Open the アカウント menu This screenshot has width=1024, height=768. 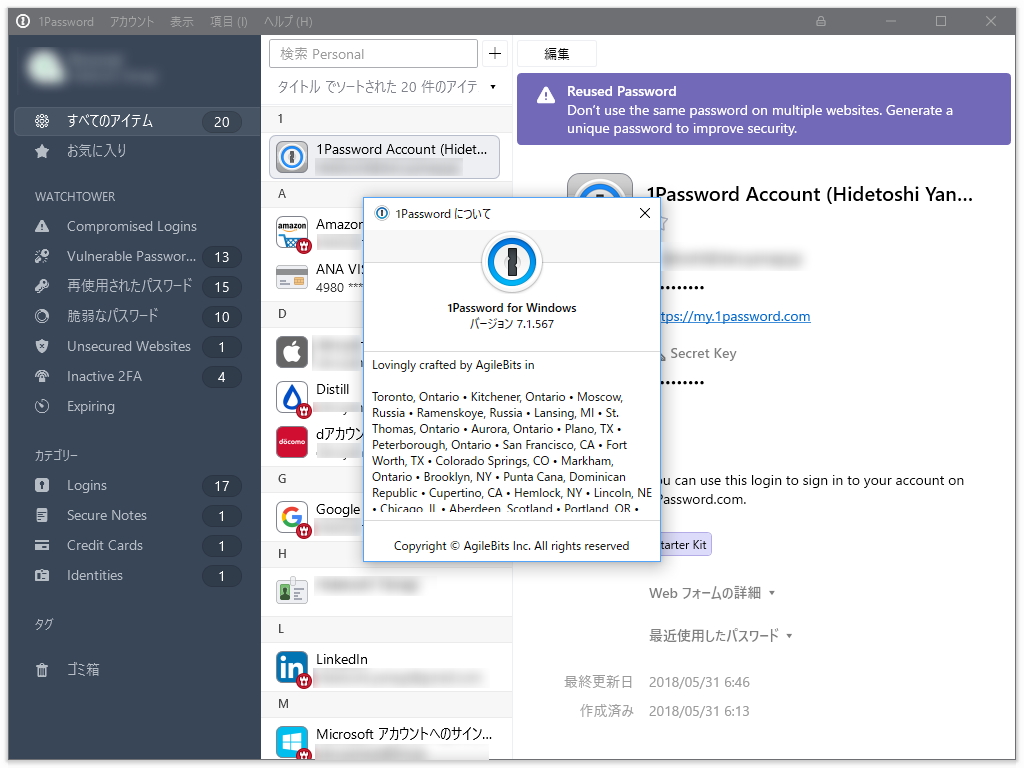click(131, 20)
